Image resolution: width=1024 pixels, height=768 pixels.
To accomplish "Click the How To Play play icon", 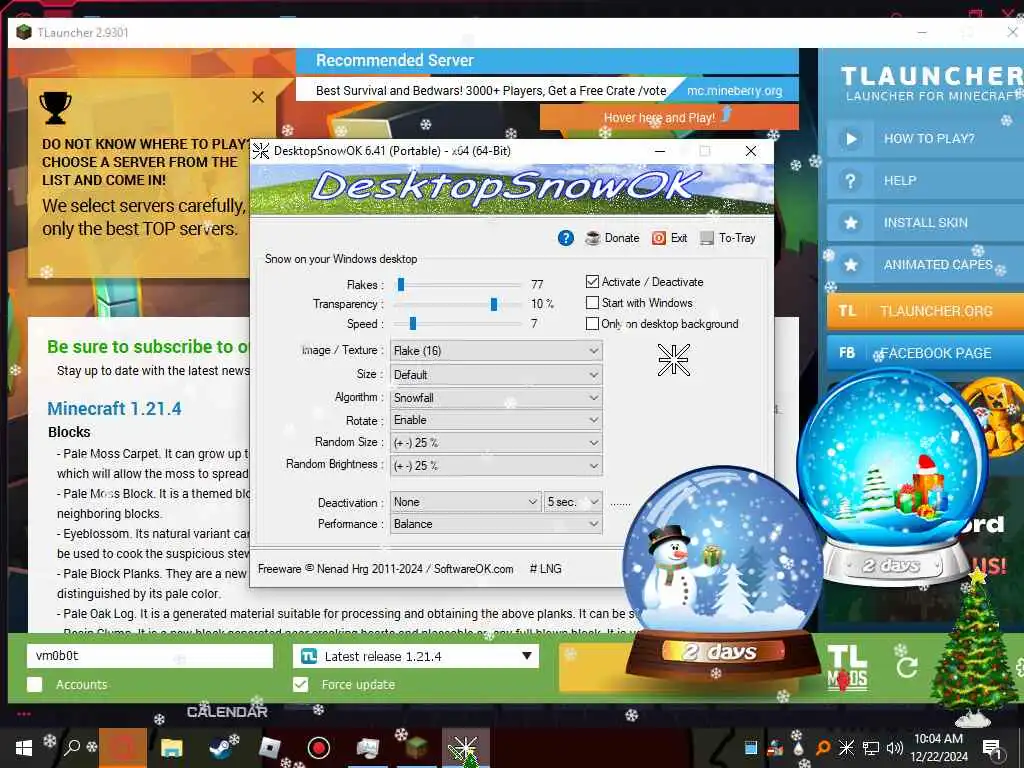I will click(x=851, y=138).
